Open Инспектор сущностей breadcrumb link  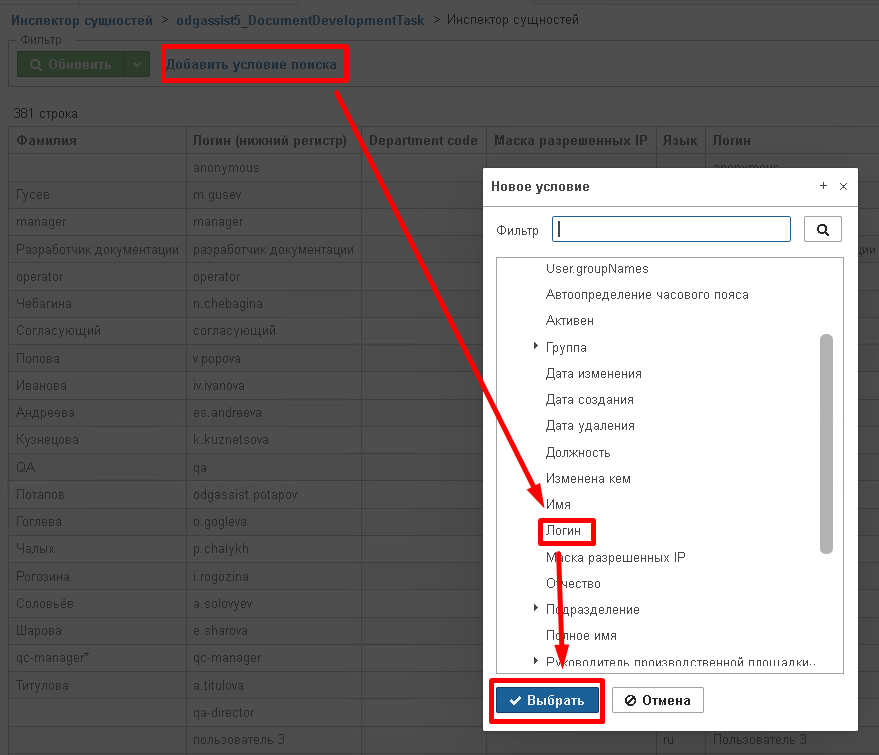tap(82, 20)
